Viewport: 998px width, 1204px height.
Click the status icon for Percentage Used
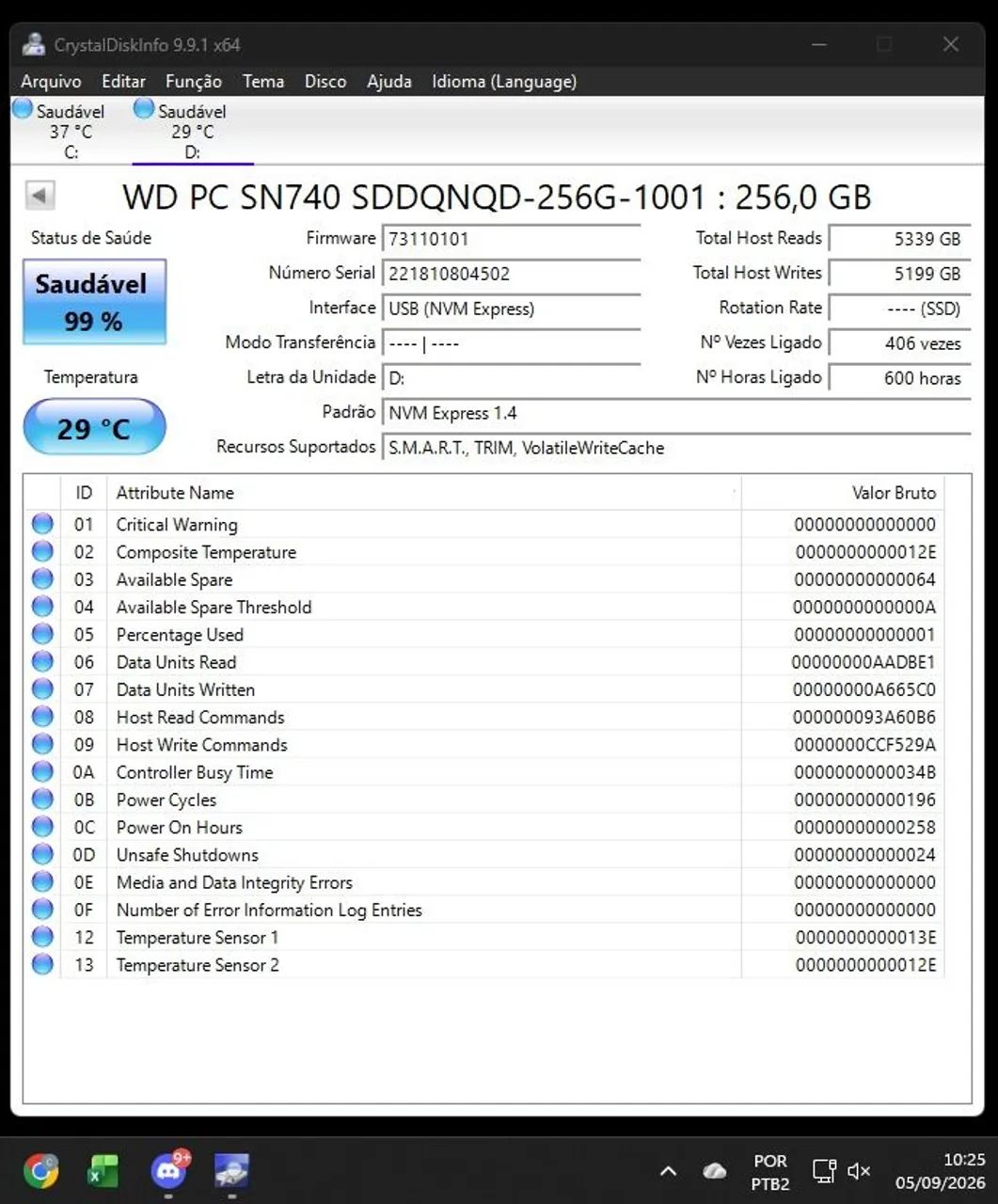pyautogui.click(x=42, y=634)
